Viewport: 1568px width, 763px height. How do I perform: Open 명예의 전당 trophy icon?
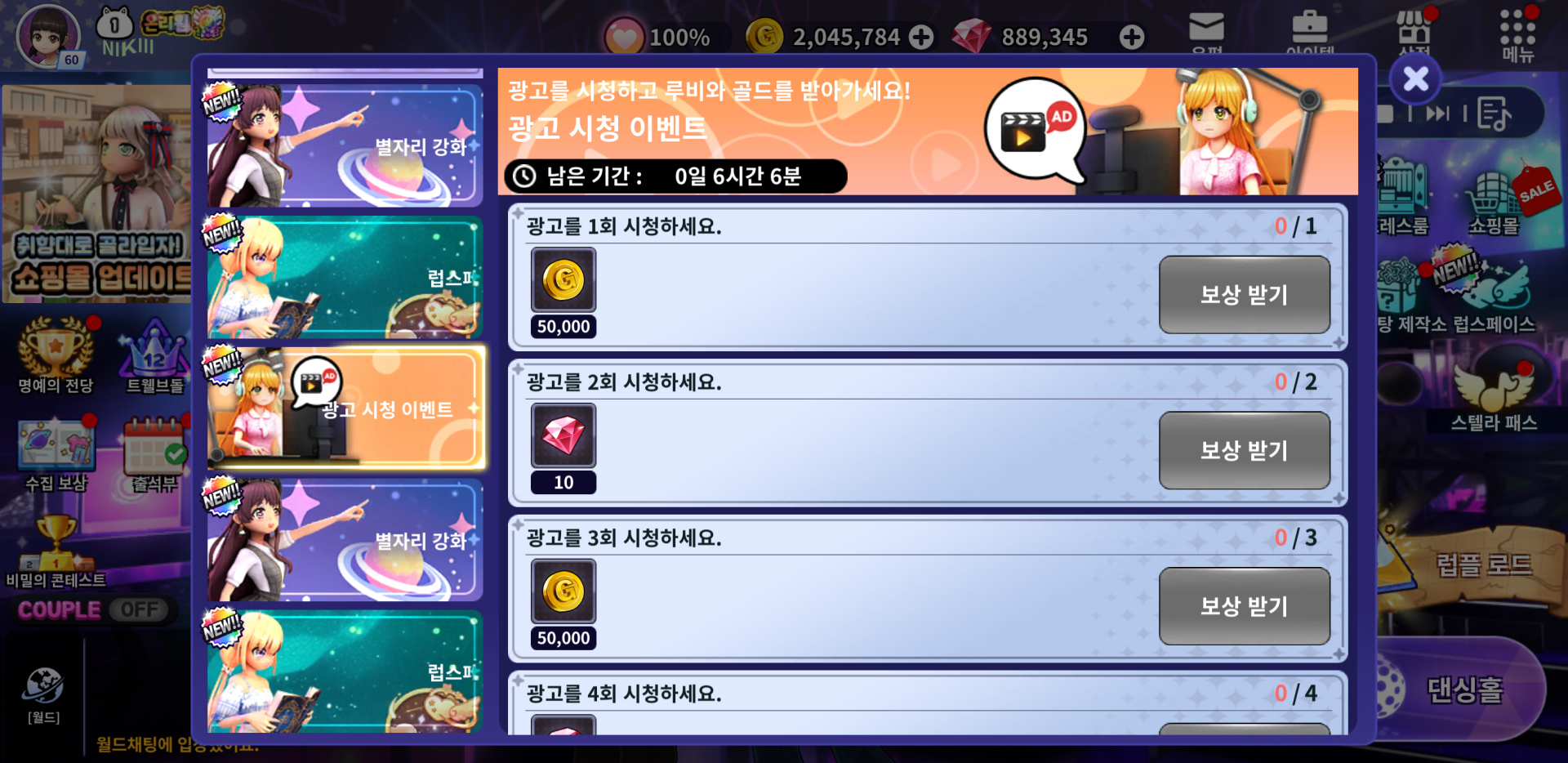(56, 355)
